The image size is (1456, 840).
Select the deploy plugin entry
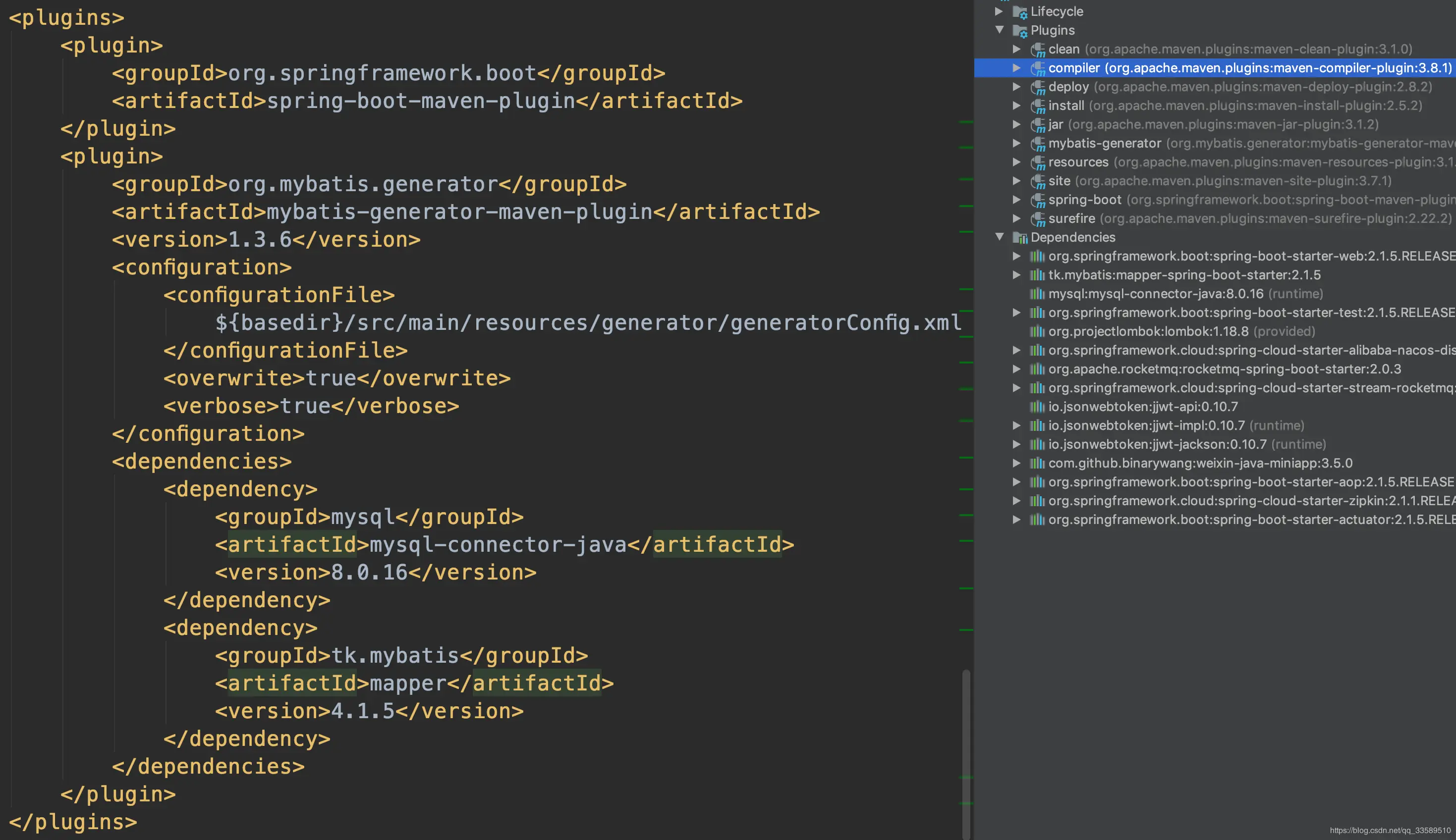point(1068,87)
